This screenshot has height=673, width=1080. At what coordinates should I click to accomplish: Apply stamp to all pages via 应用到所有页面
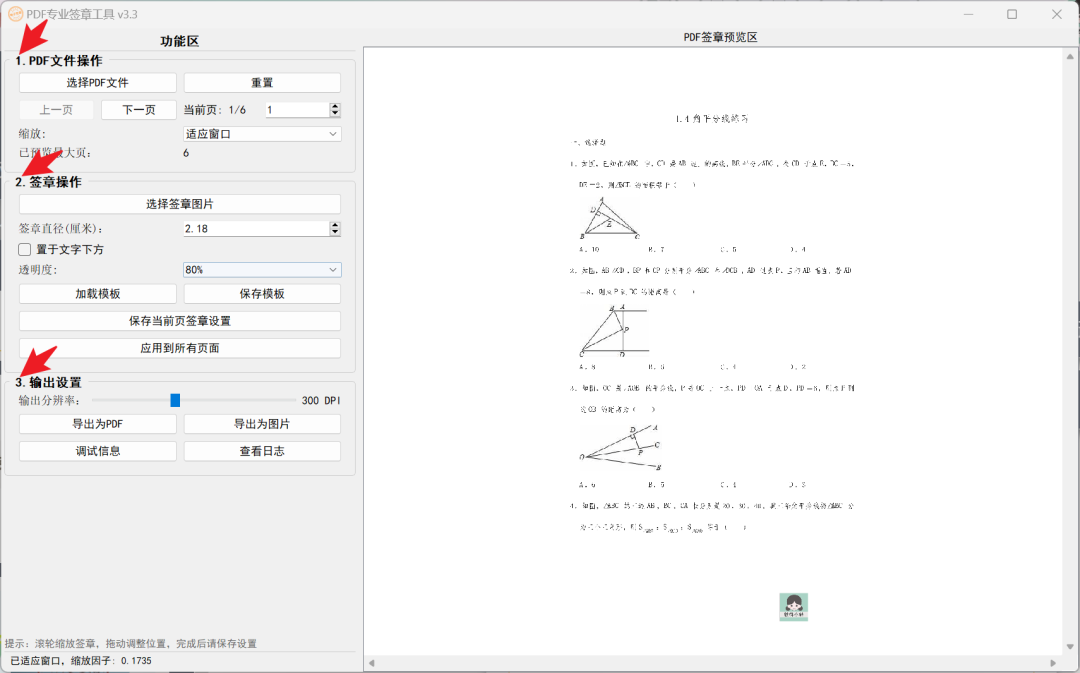pyautogui.click(x=179, y=345)
